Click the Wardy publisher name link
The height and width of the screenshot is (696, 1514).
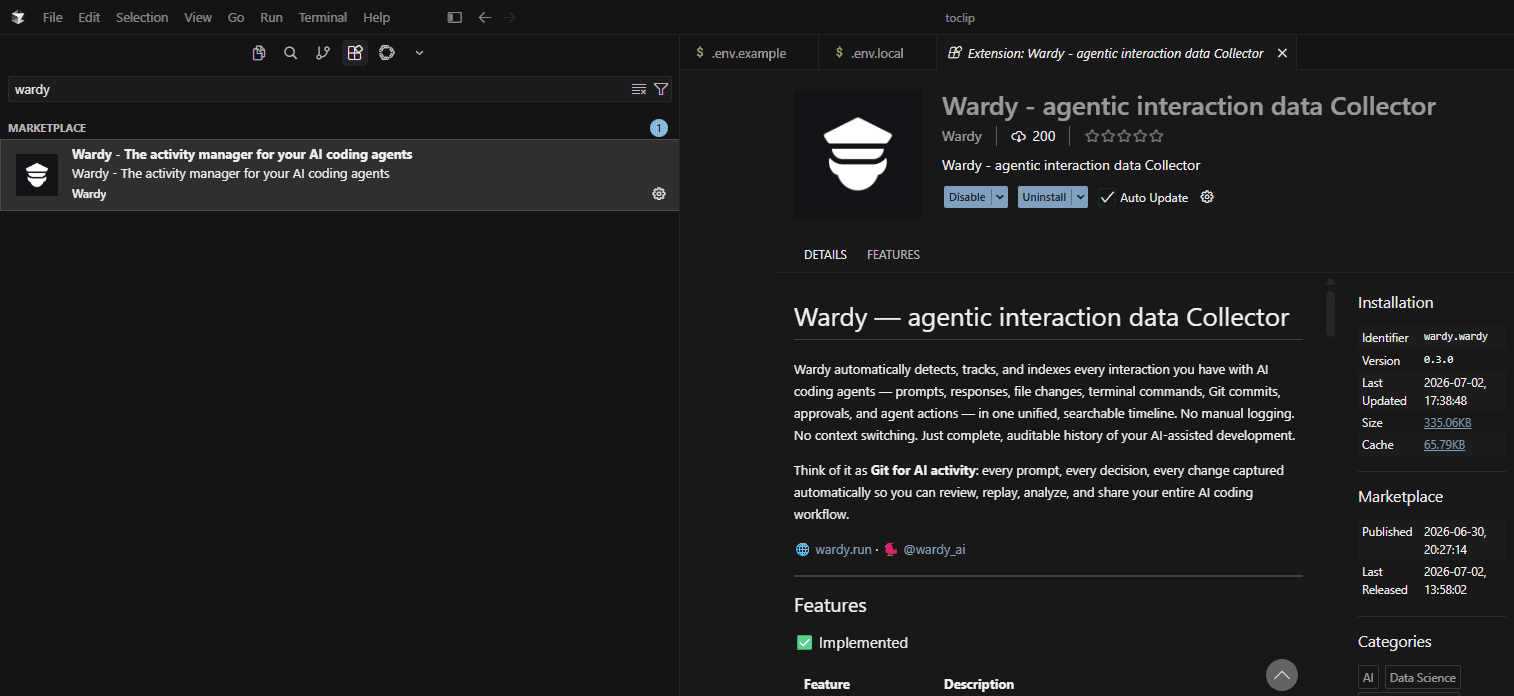[x=962, y=136]
